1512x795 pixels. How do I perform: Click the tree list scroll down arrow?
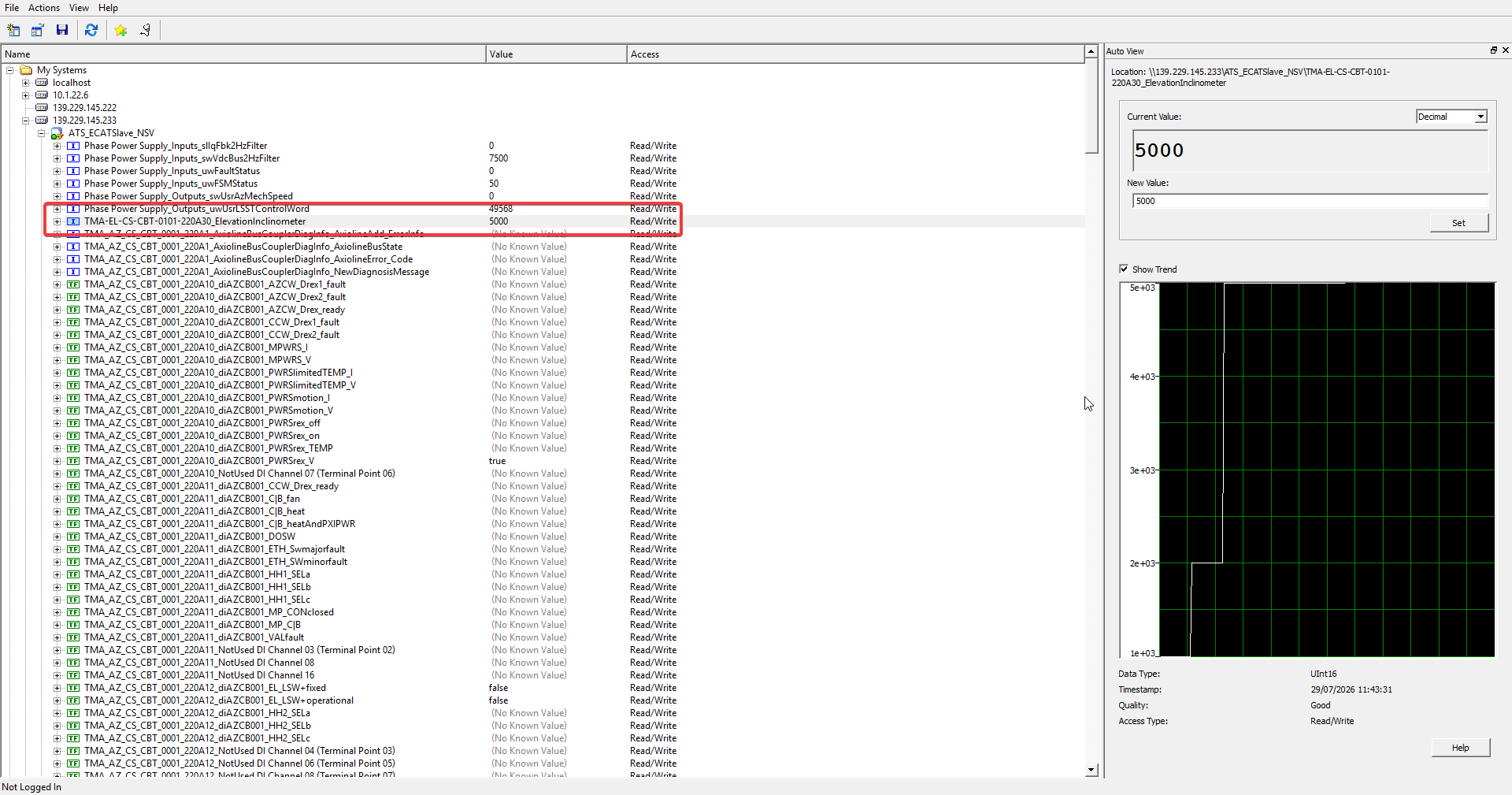(x=1091, y=770)
